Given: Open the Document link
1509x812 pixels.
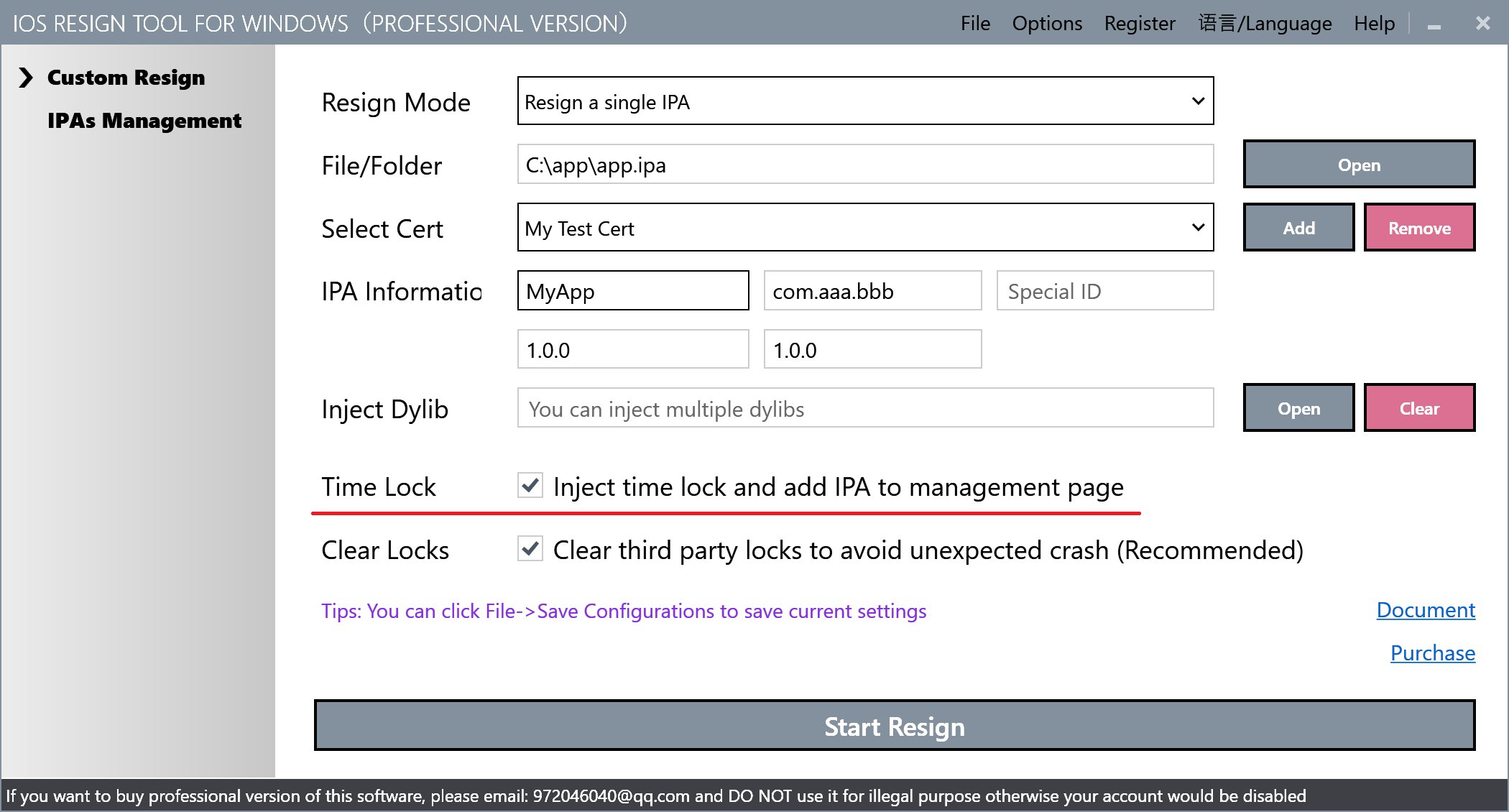Looking at the screenshot, I should [x=1425, y=610].
